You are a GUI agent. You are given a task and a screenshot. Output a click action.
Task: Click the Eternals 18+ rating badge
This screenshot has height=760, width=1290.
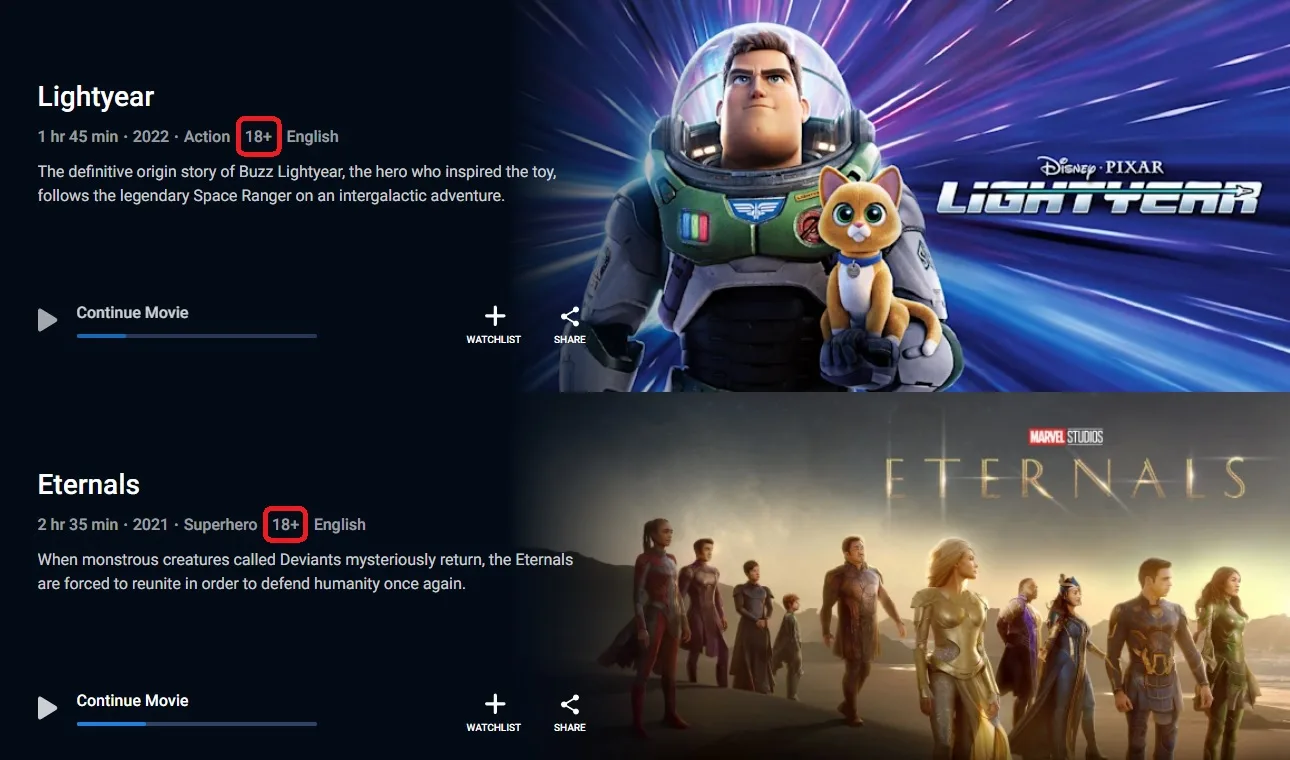pyautogui.click(x=286, y=525)
